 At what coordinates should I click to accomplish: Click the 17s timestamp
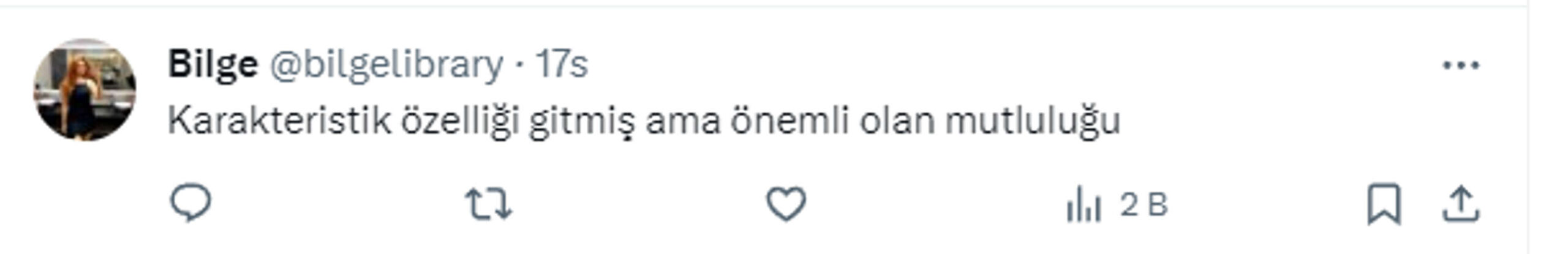[x=562, y=65]
